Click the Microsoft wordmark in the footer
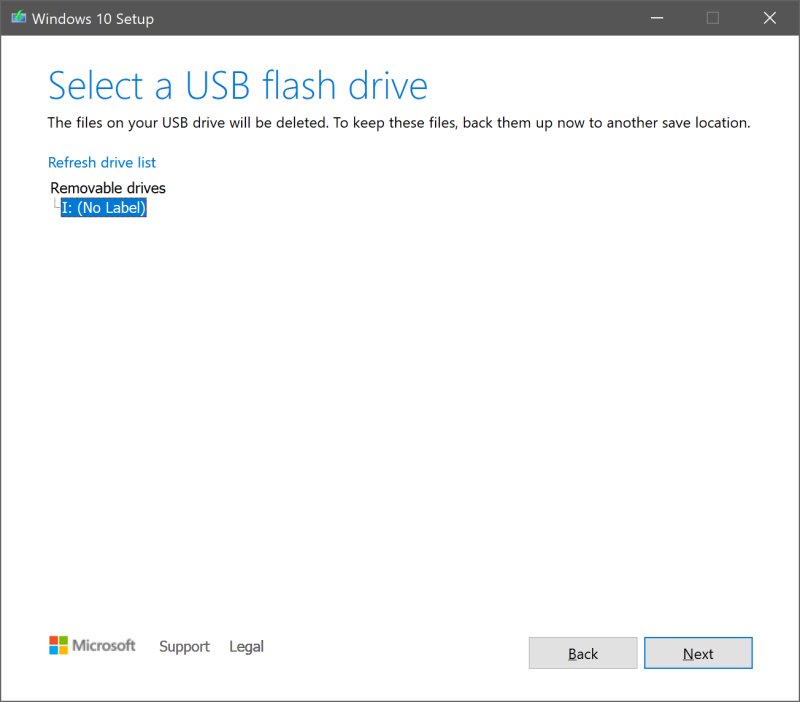 (105, 646)
